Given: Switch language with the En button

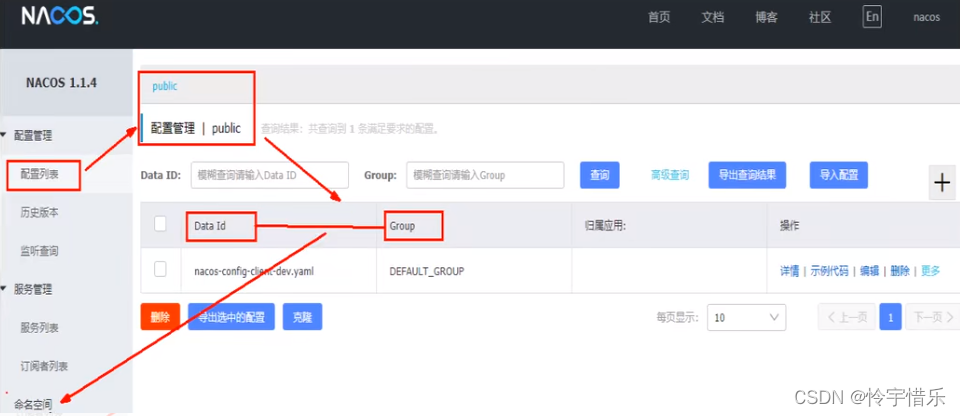Looking at the screenshot, I should (872, 17).
